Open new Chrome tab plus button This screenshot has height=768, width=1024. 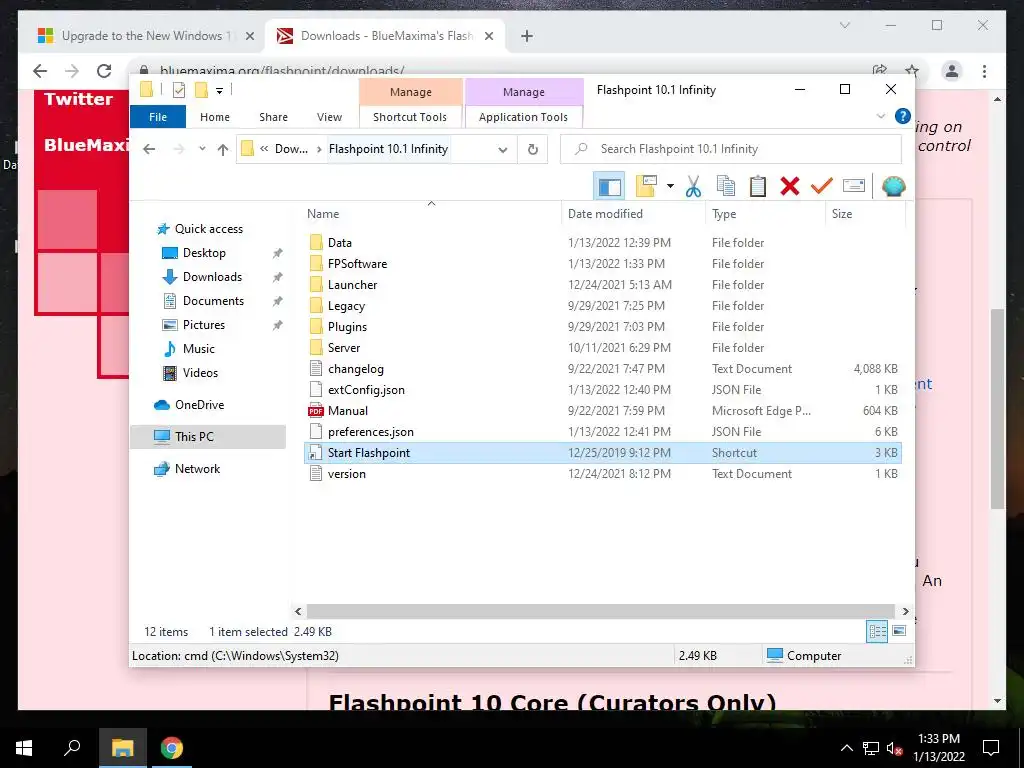(527, 36)
